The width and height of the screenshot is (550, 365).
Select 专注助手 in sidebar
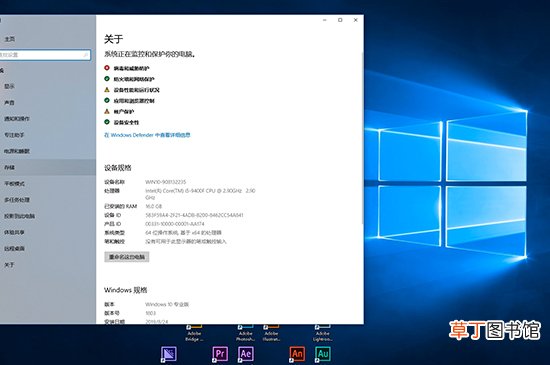click(x=14, y=135)
